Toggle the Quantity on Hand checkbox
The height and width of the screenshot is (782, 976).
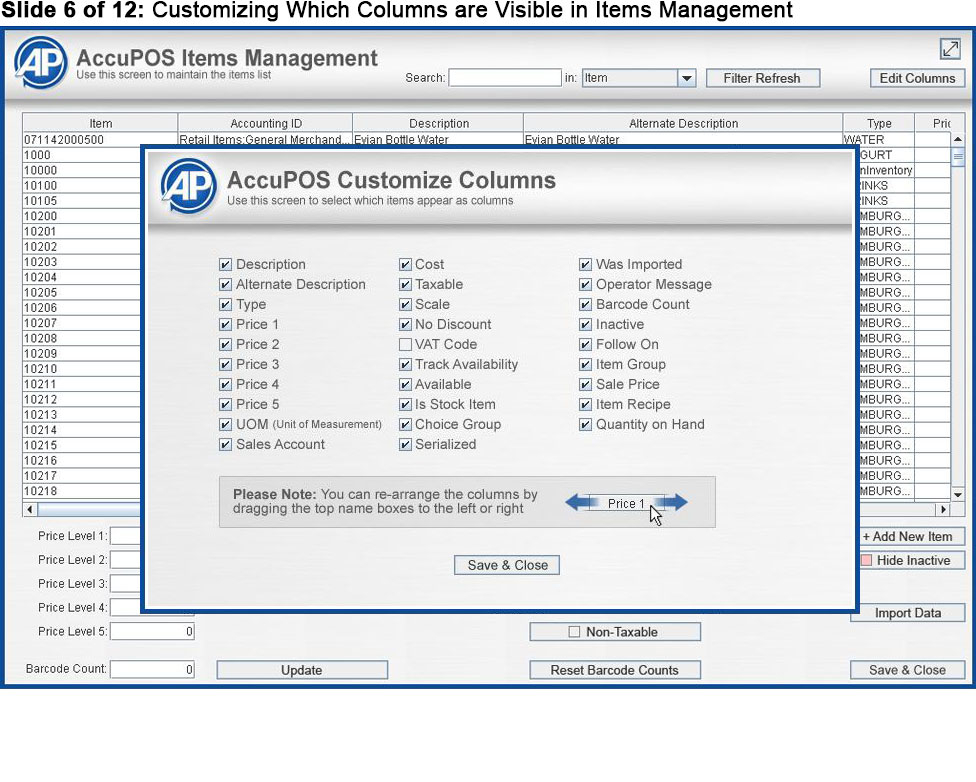pos(585,425)
